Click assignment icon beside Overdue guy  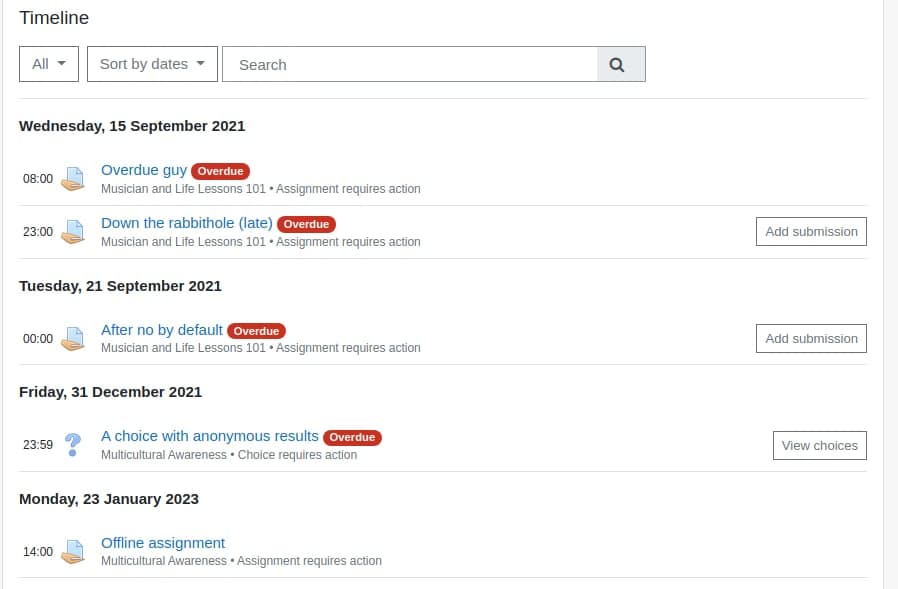coord(73,179)
